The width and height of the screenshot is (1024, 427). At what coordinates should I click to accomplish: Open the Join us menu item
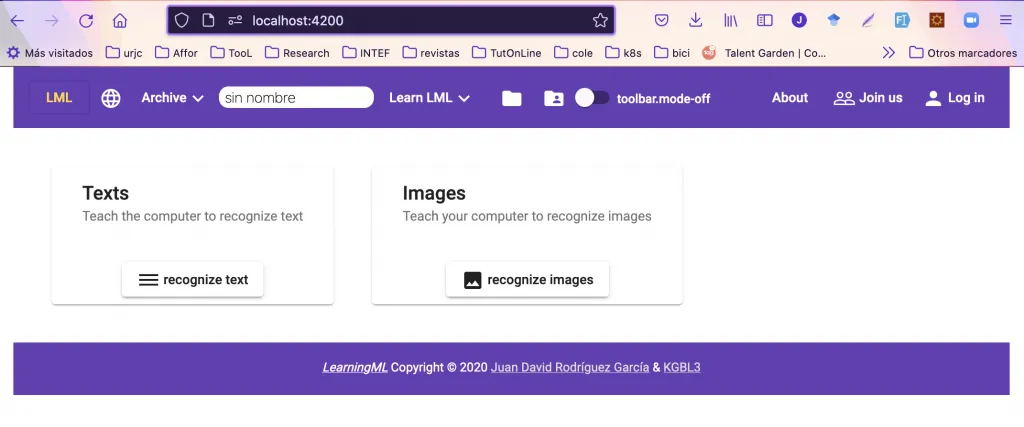click(x=868, y=98)
